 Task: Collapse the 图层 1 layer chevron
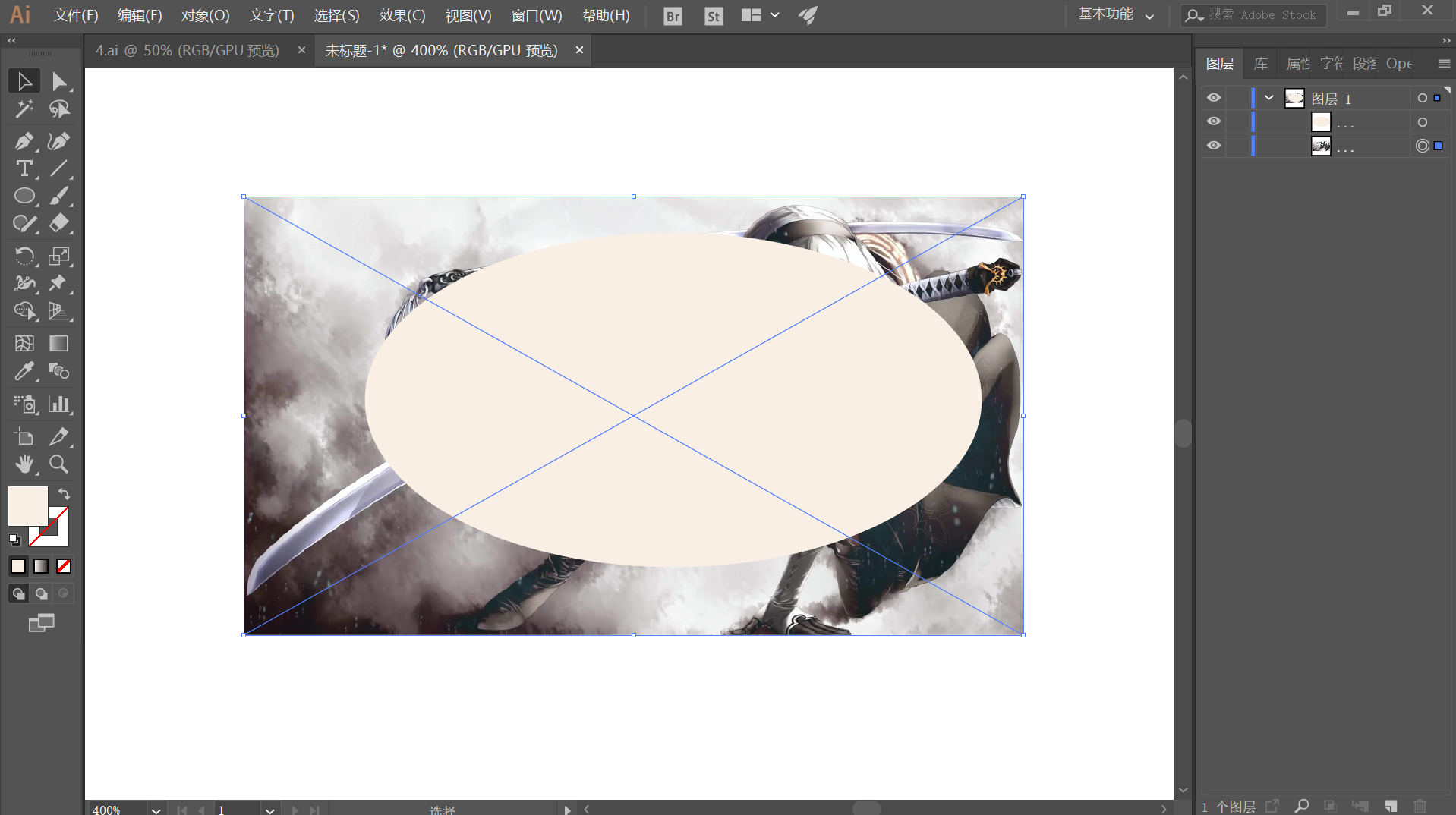pos(1268,98)
